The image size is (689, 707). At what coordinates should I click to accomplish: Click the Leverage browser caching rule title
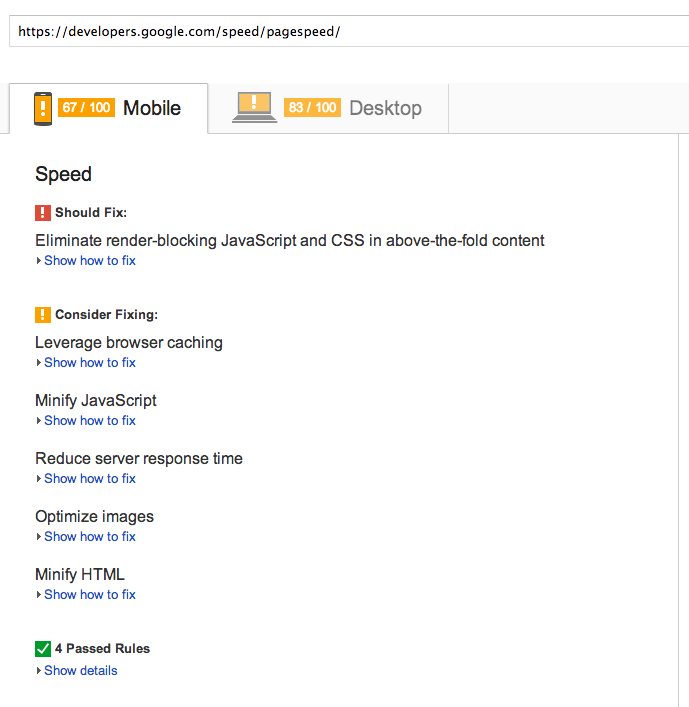click(x=128, y=342)
